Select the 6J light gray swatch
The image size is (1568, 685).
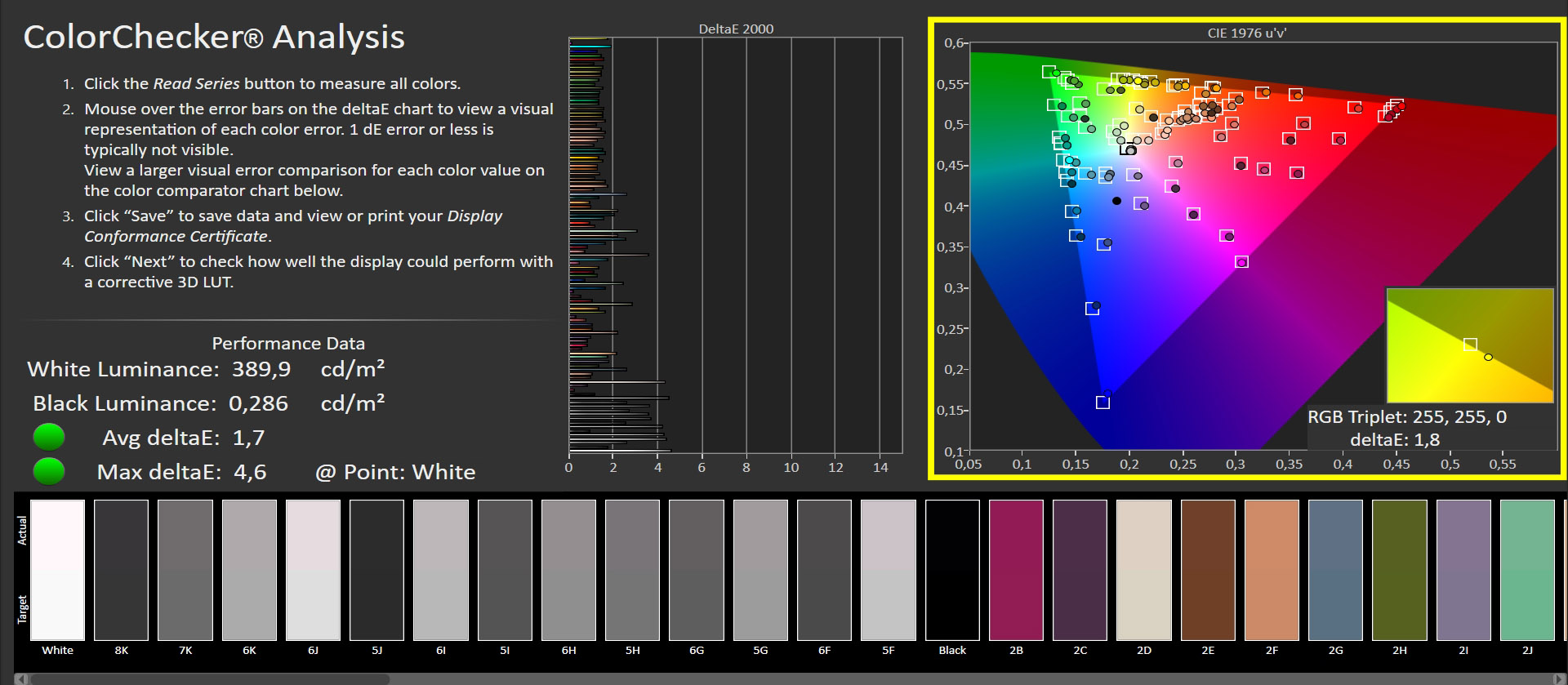click(313, 570)
